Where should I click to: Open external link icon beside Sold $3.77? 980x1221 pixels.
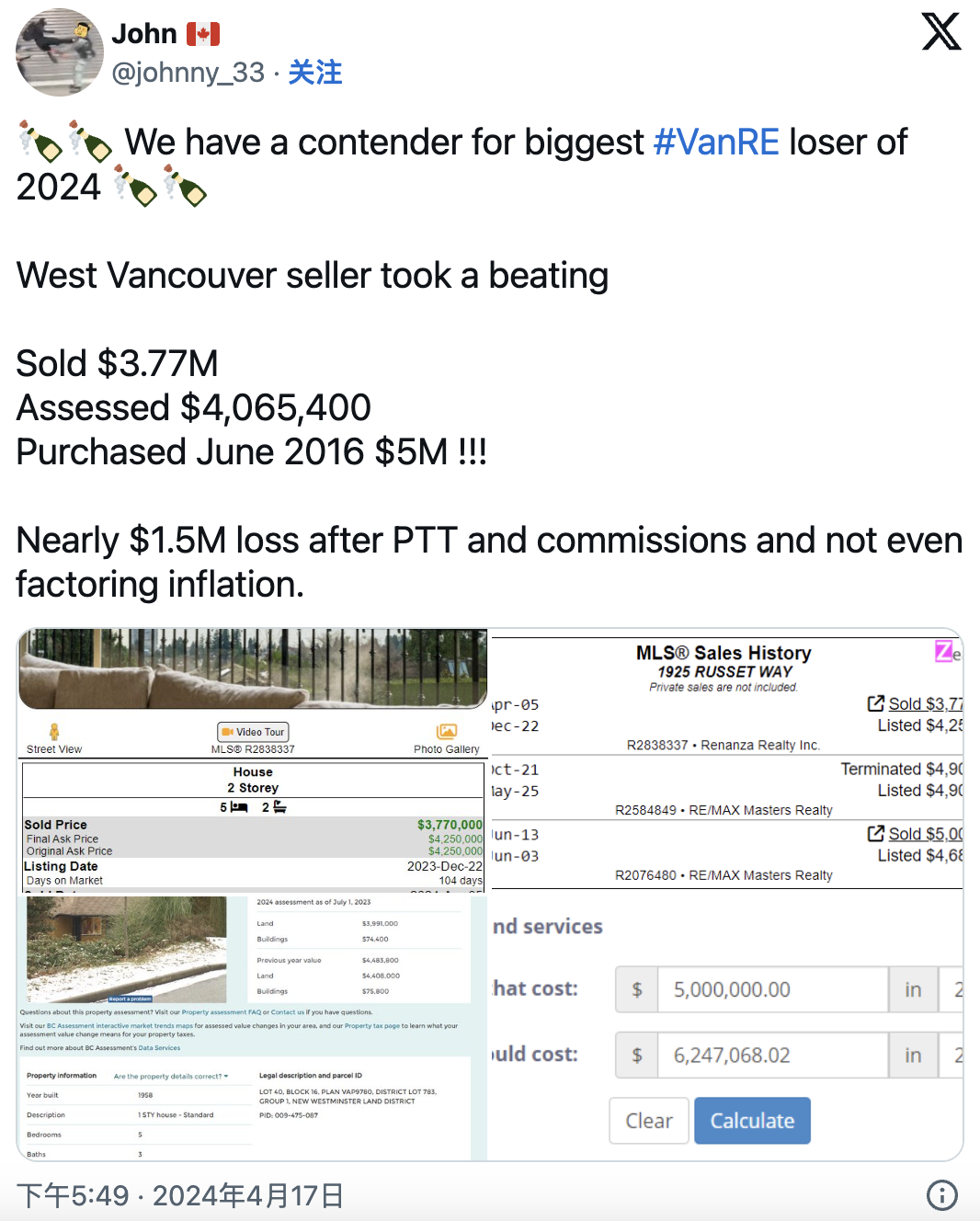coord(875,703)
